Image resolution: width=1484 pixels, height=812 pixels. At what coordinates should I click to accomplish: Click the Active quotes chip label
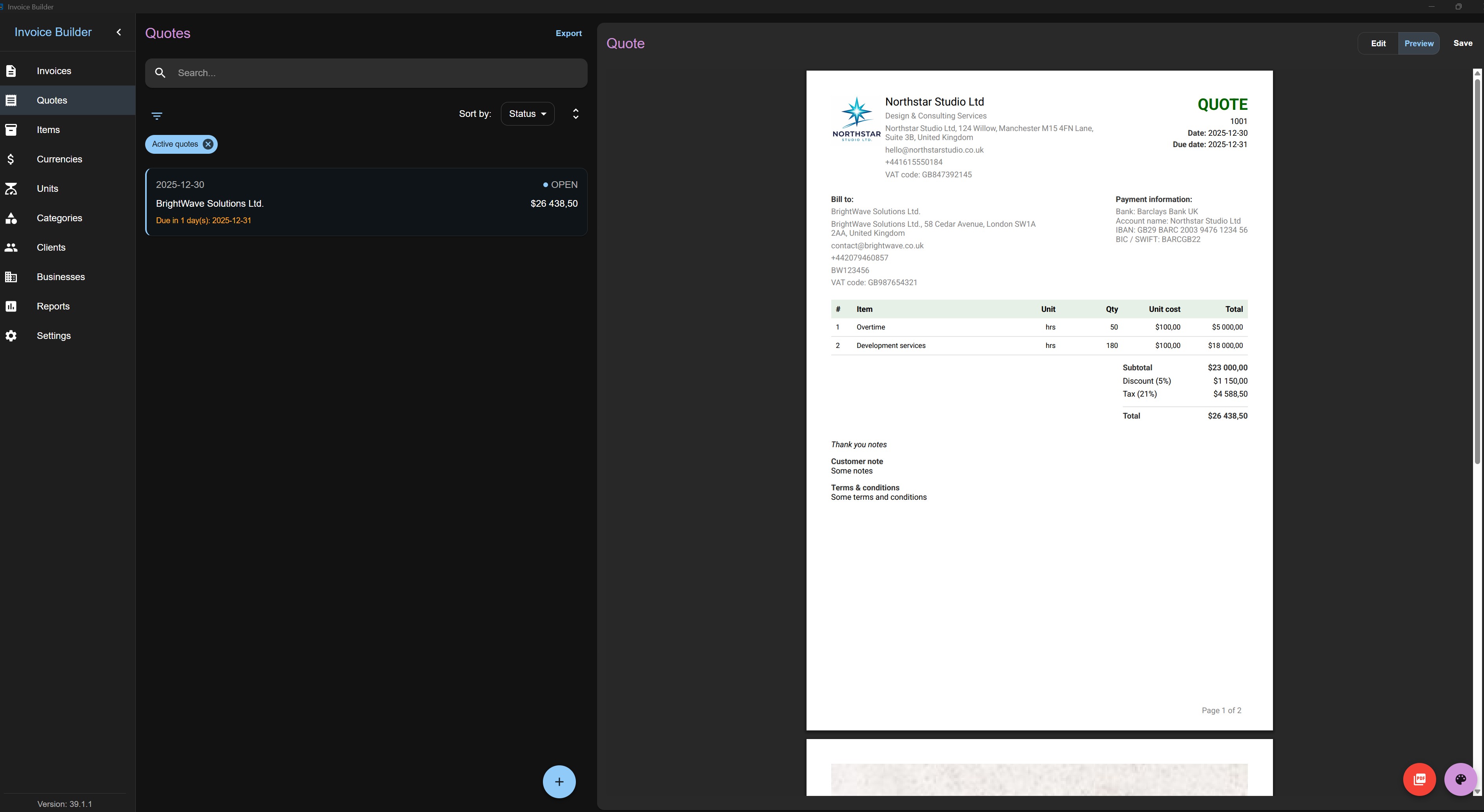pos(175,144)
